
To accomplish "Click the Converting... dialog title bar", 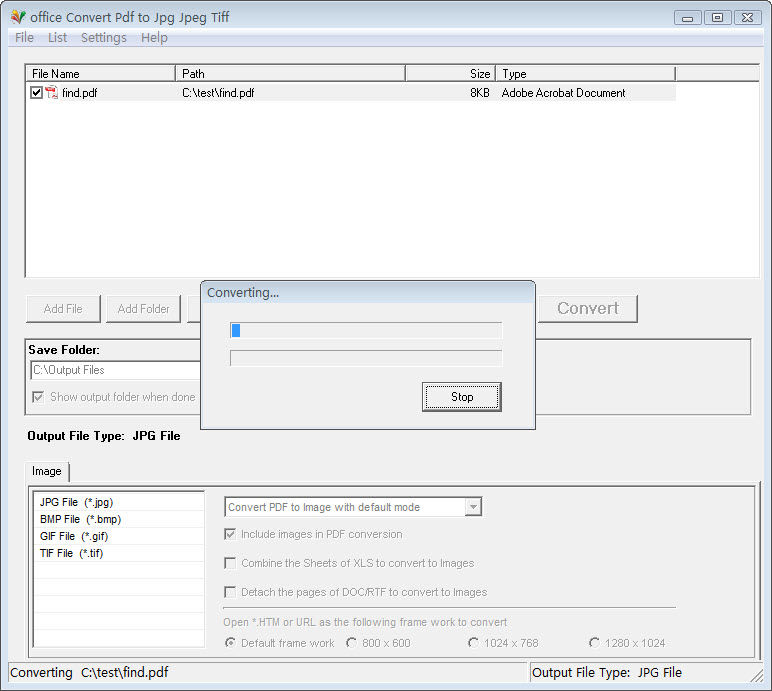I will tap(368, 293).
